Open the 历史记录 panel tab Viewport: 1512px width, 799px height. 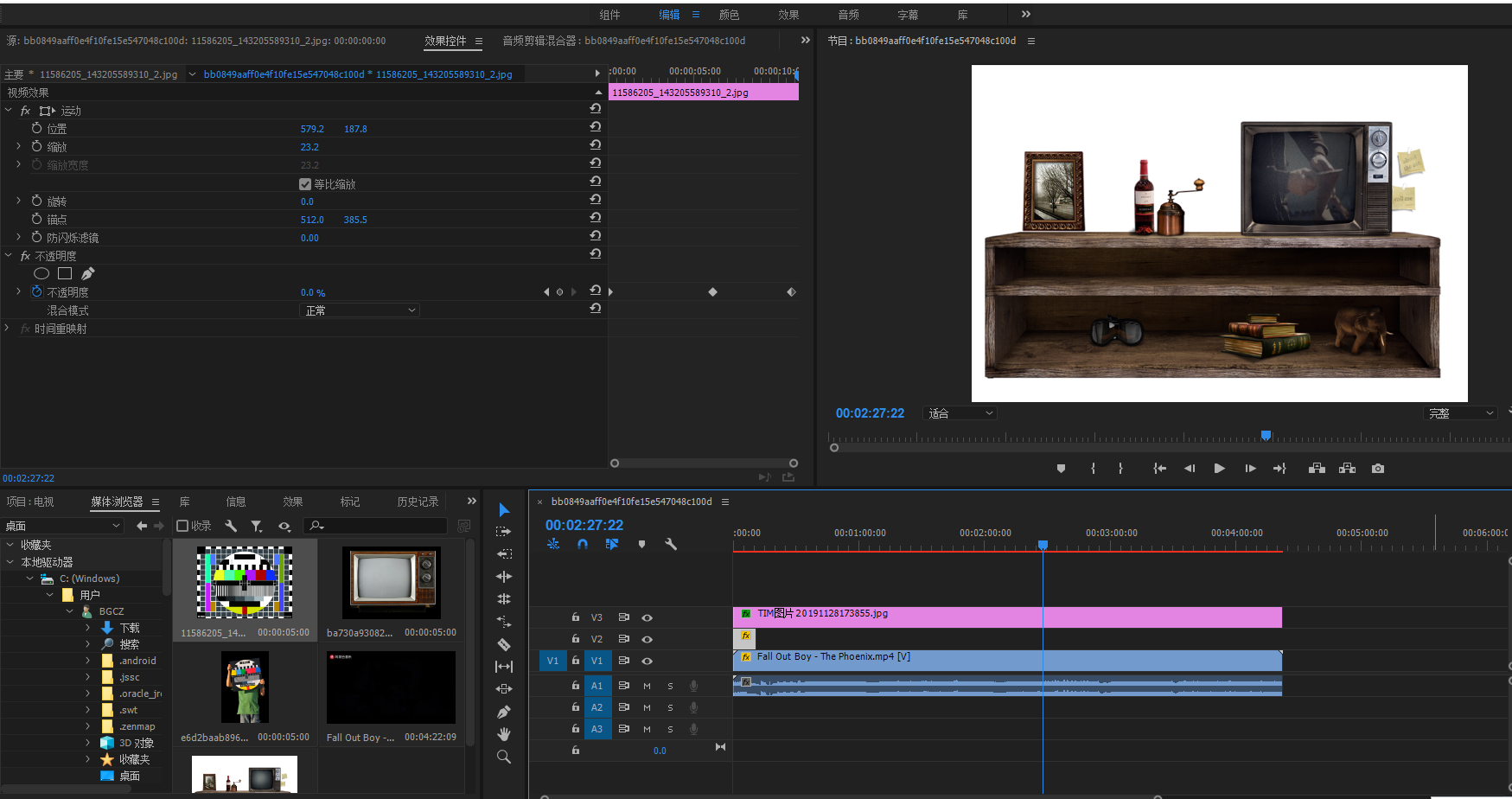coord(418,502)
